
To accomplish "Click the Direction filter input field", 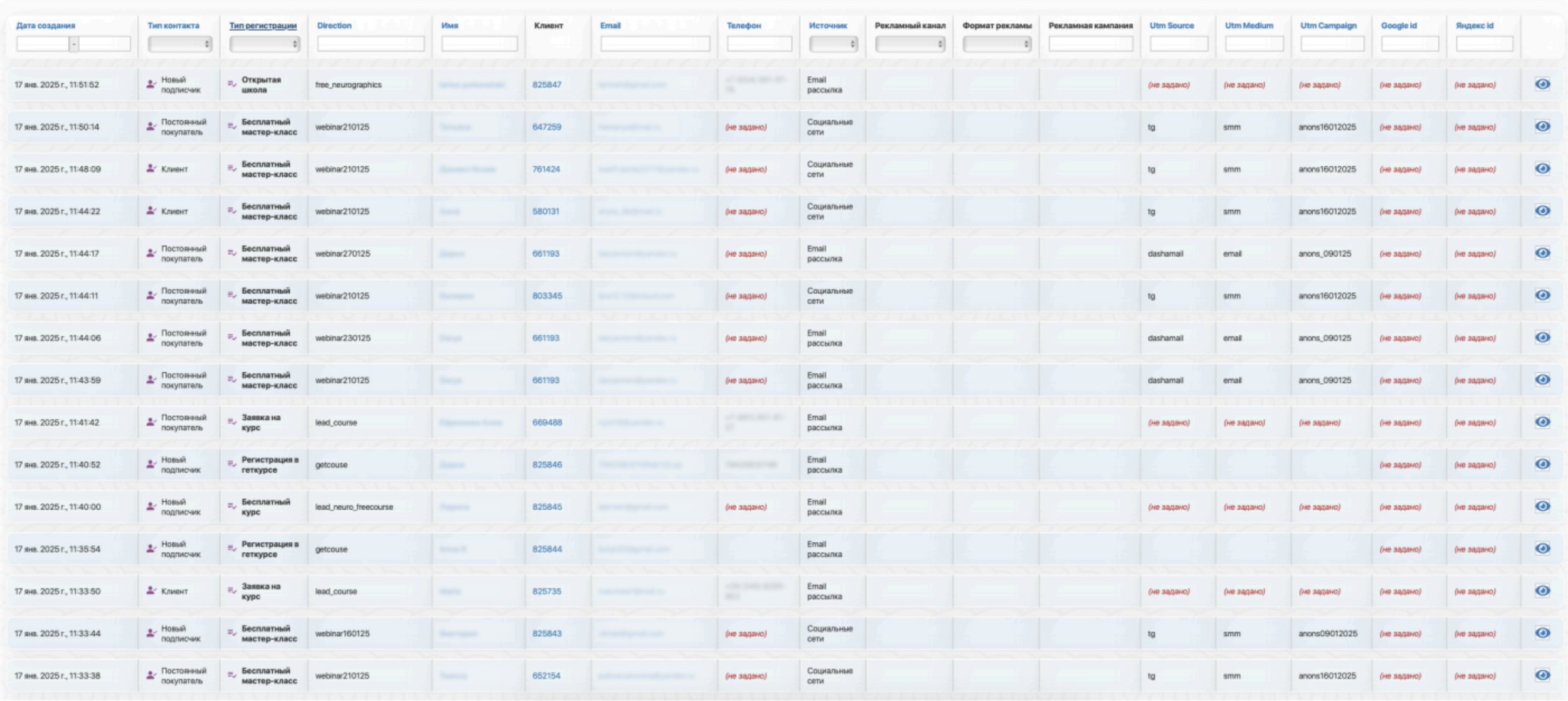I will coord(370,44).
